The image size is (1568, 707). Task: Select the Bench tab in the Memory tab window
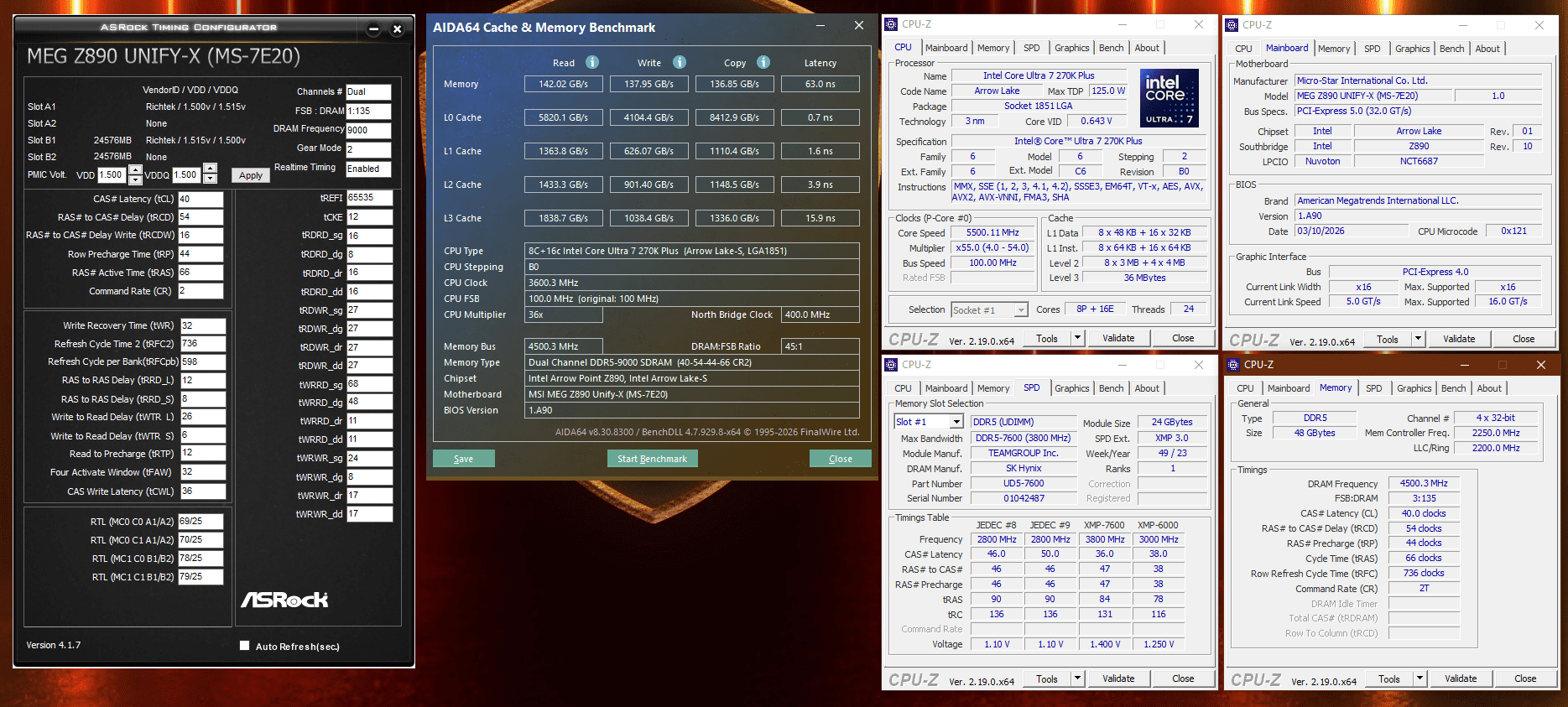[1453, 388]
